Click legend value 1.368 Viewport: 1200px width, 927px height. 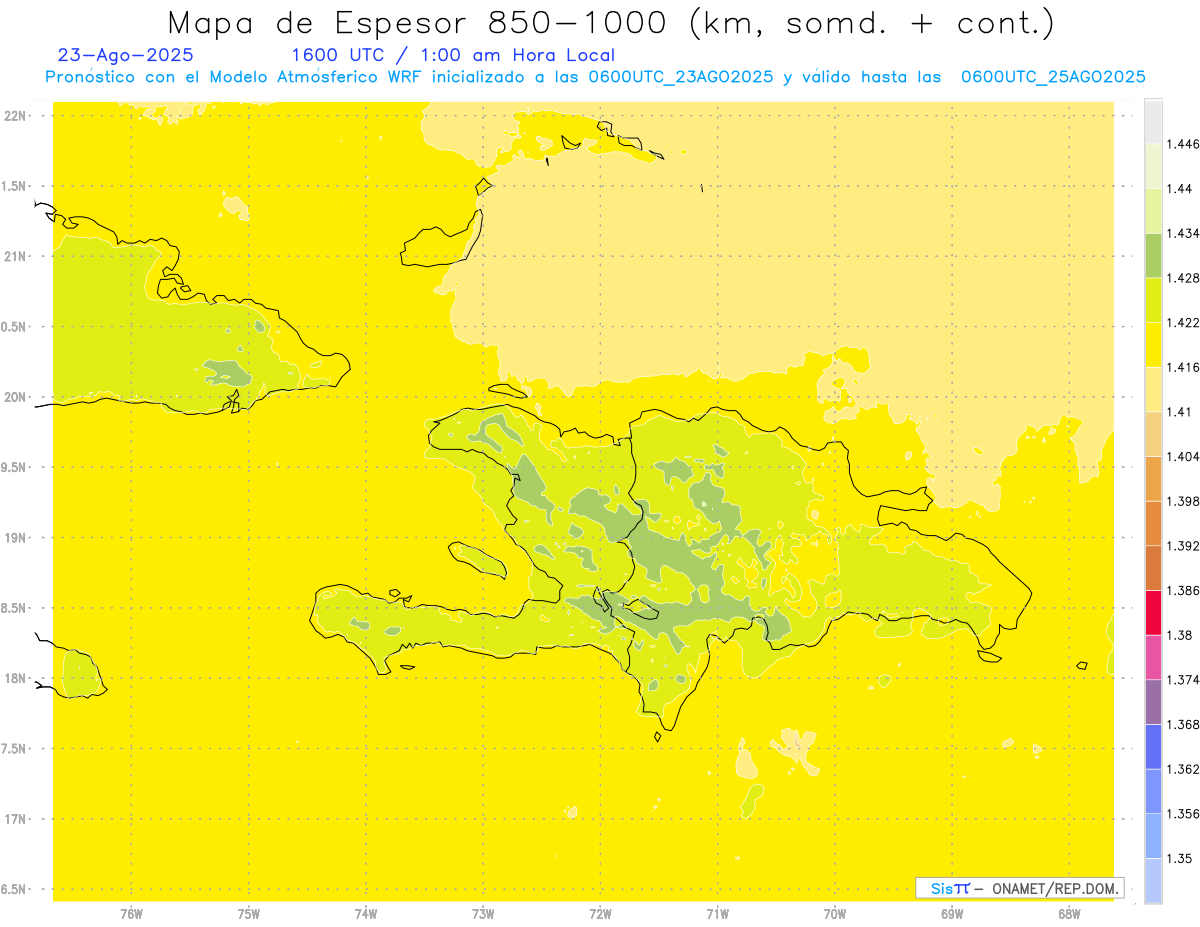click(1183, 725)
